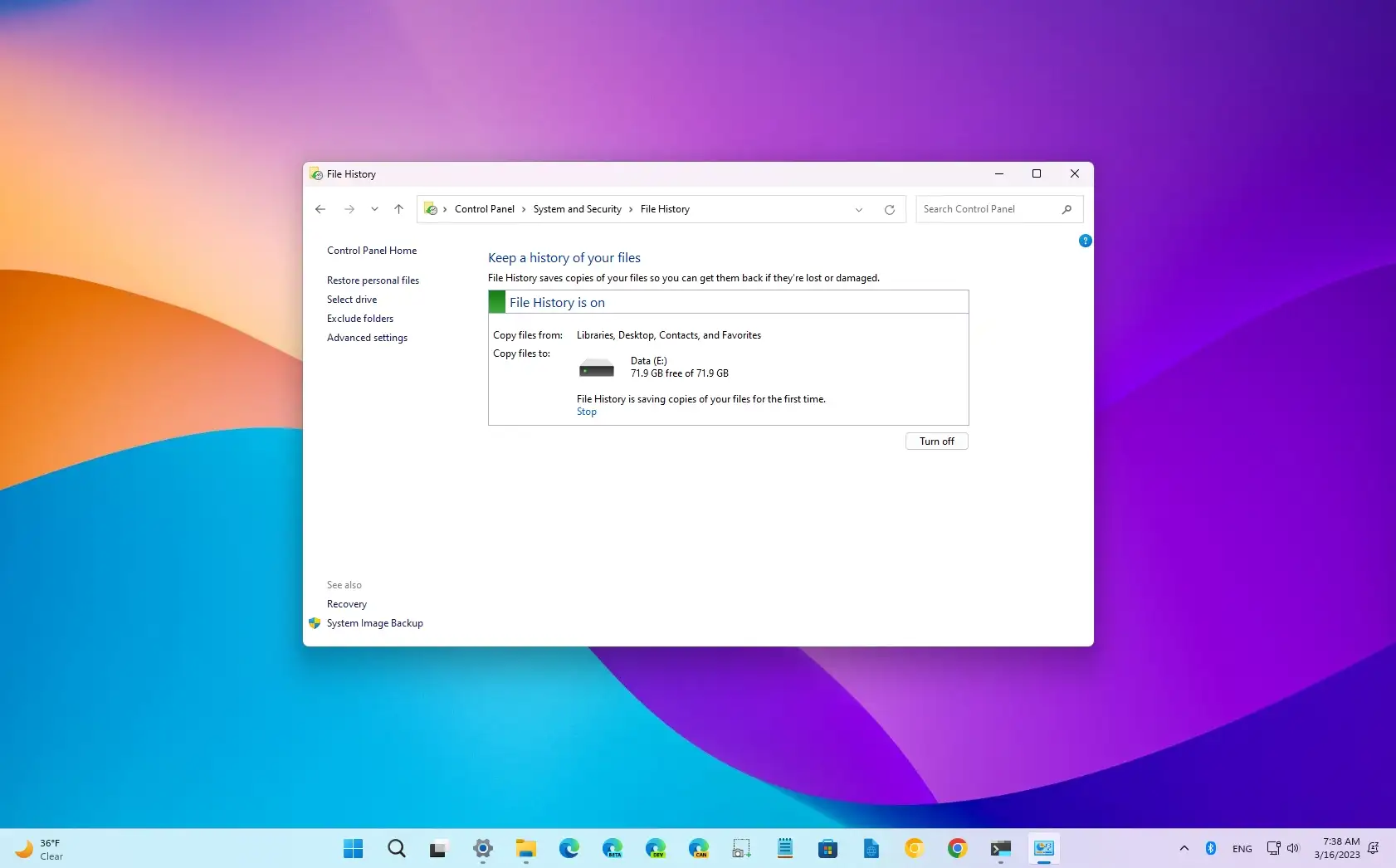Launch Google Chrome from the taskbar
The image size is (1396, 868).
pyautogui.click(x=958, y=848)
